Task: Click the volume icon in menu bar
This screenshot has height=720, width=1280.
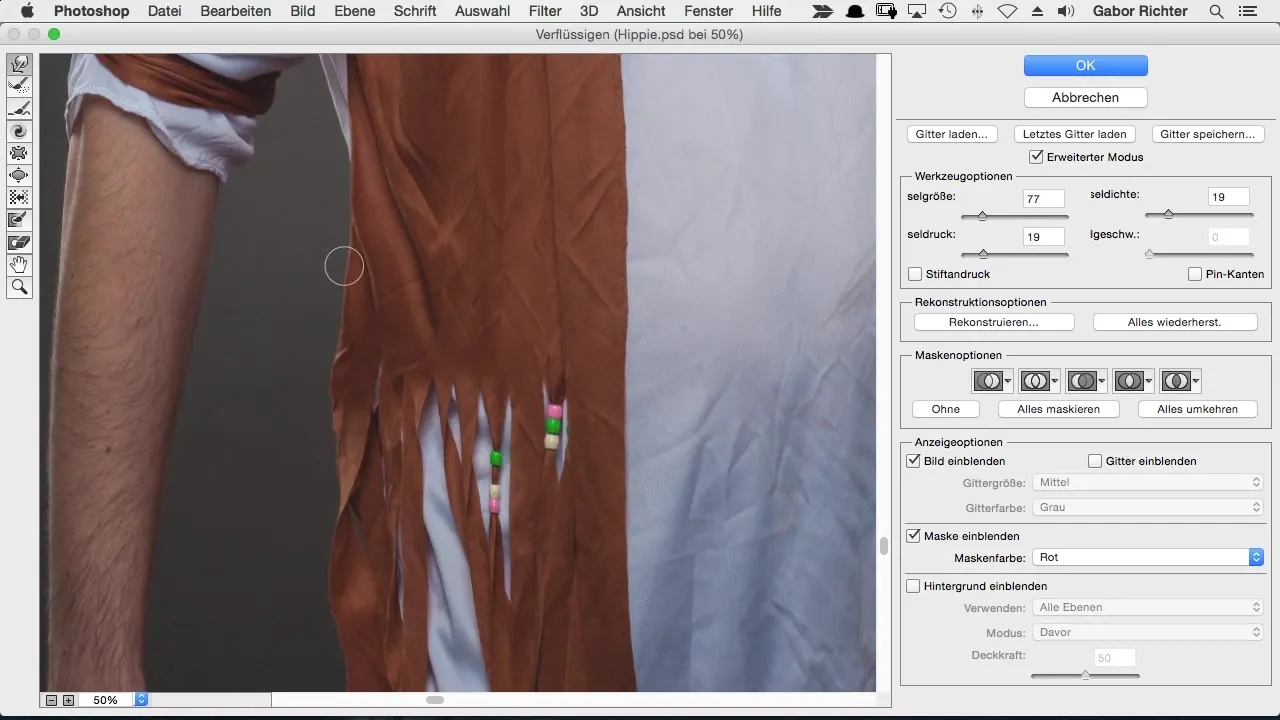Action: pos(1066,11)
